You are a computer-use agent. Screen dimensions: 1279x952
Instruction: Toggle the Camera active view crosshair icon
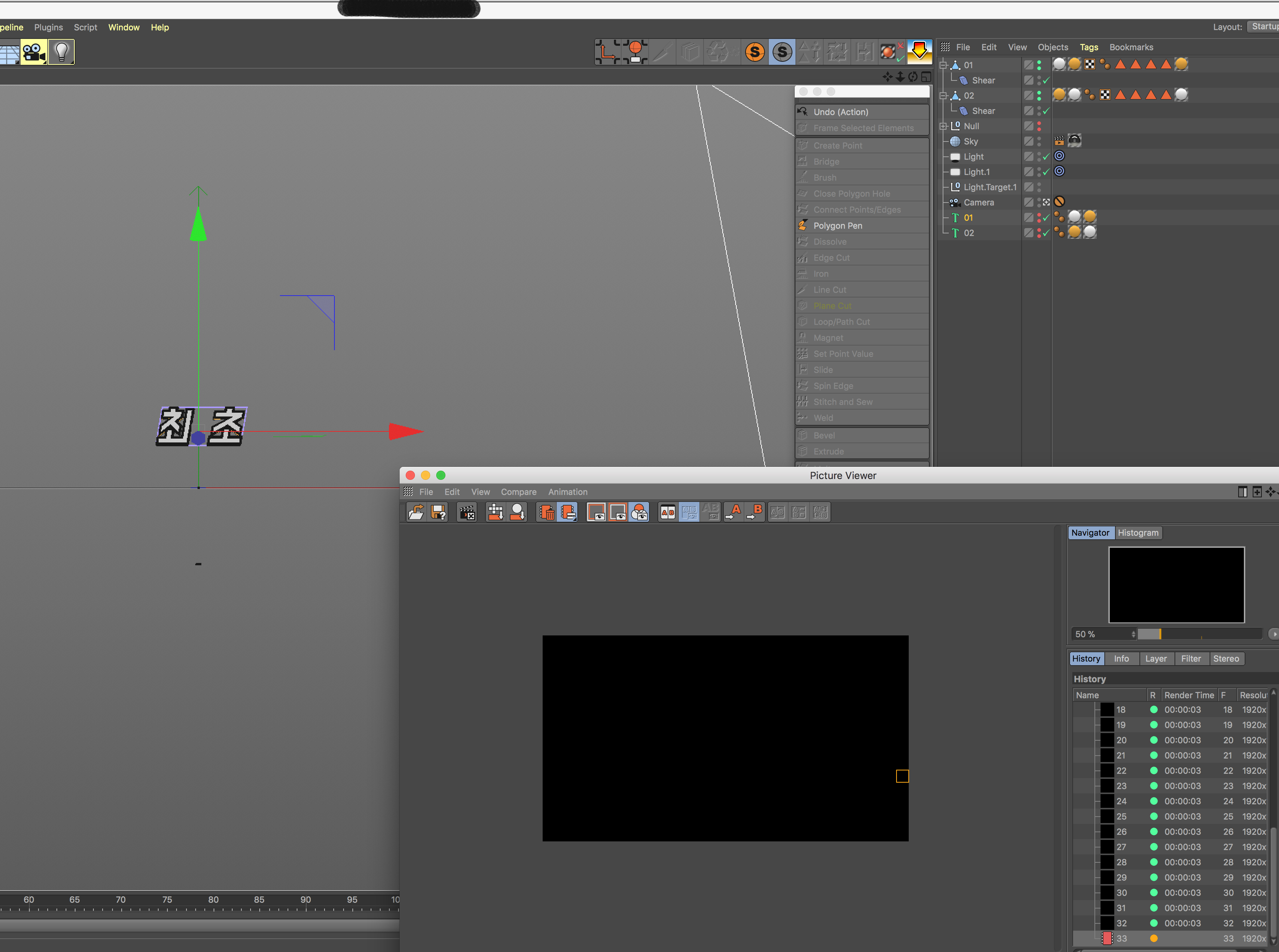coord(1046,202)
